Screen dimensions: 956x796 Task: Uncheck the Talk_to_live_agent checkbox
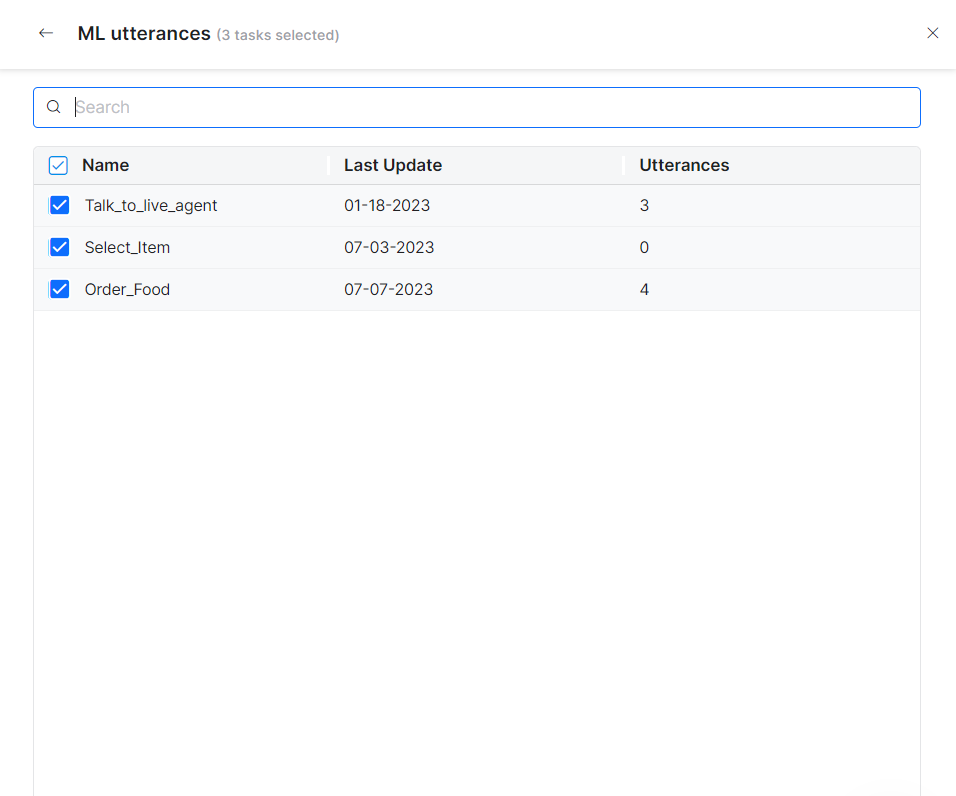click(60, 205)
